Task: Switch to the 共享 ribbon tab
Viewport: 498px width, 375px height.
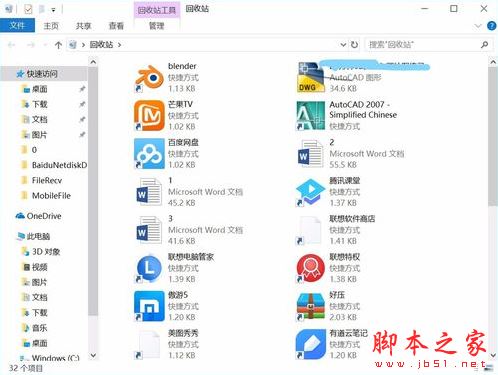Action: 83,26
